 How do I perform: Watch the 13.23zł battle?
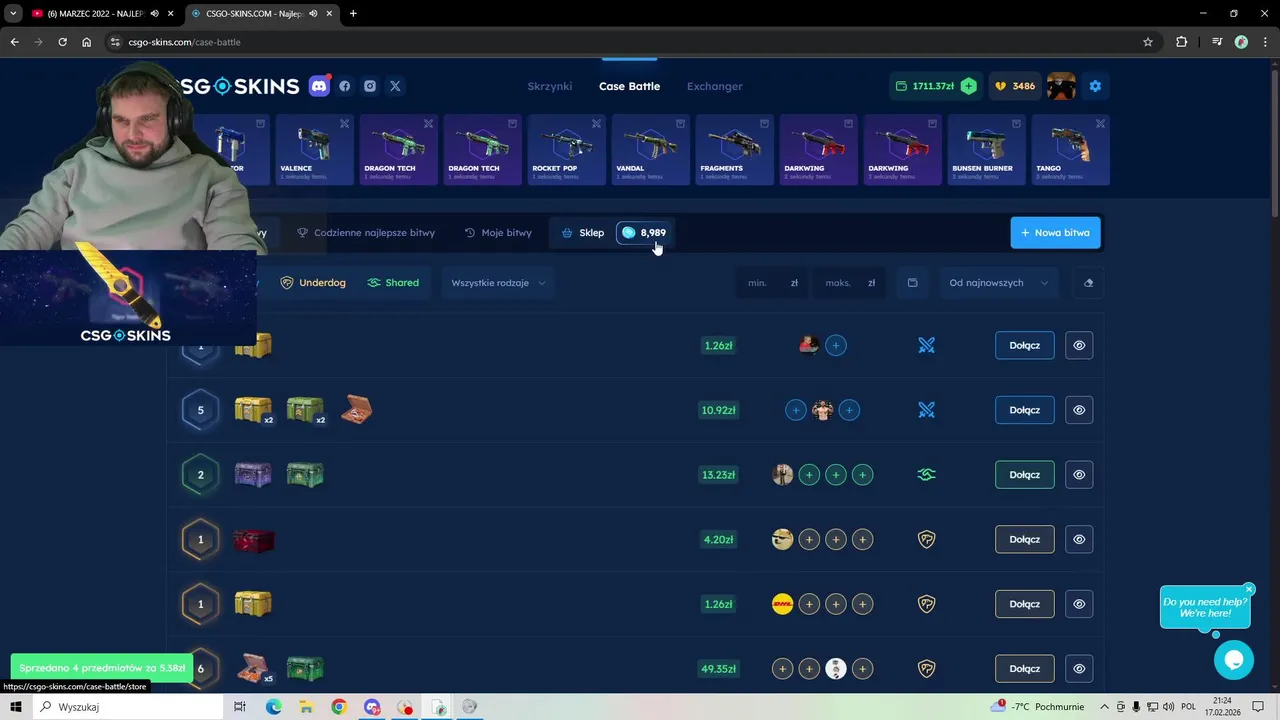tap(1079, 475)
